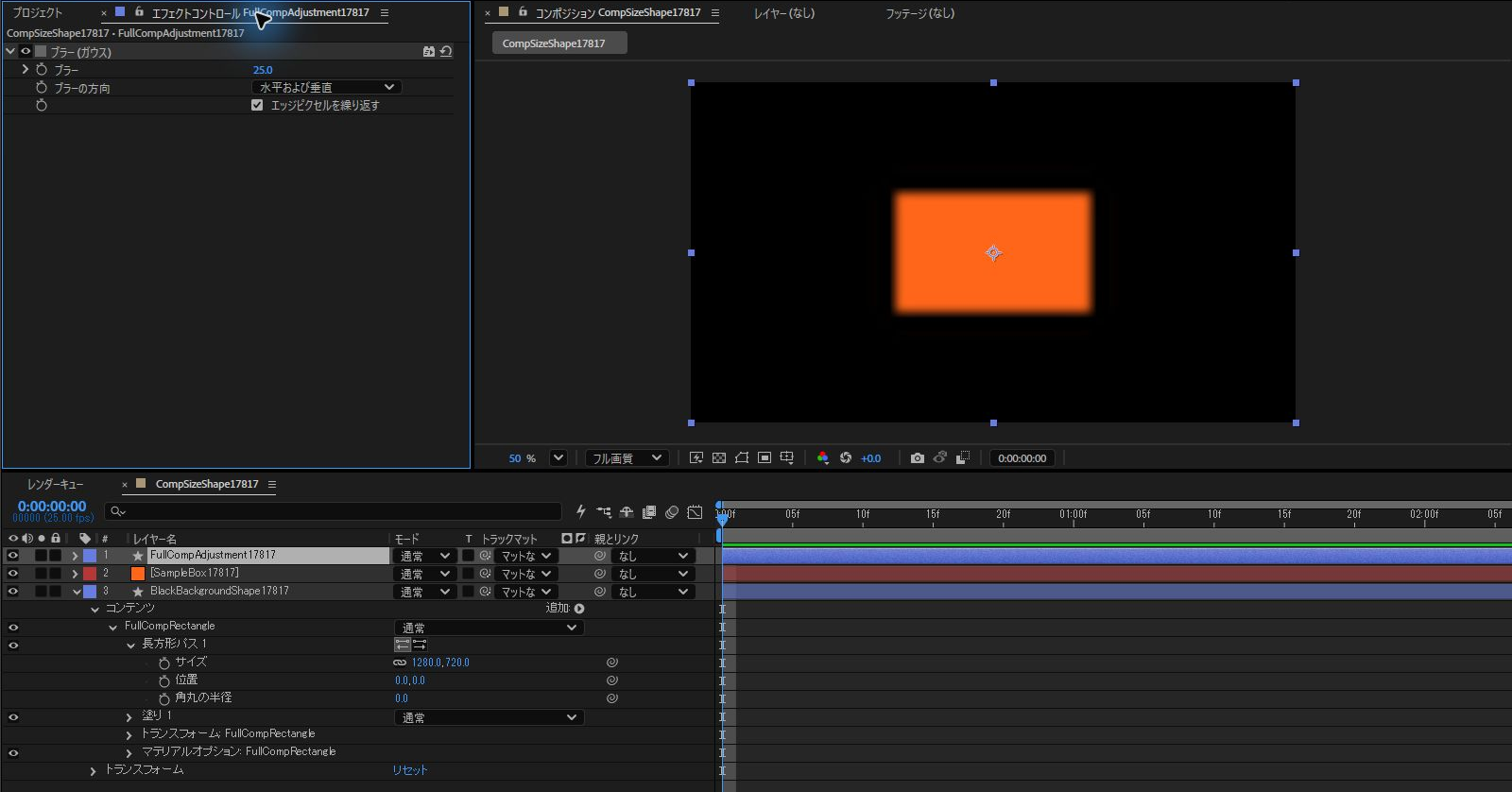Toggle the ブラー (ガウス) effect eye
The image size is (1512, 792).
[x=26, y=51]
